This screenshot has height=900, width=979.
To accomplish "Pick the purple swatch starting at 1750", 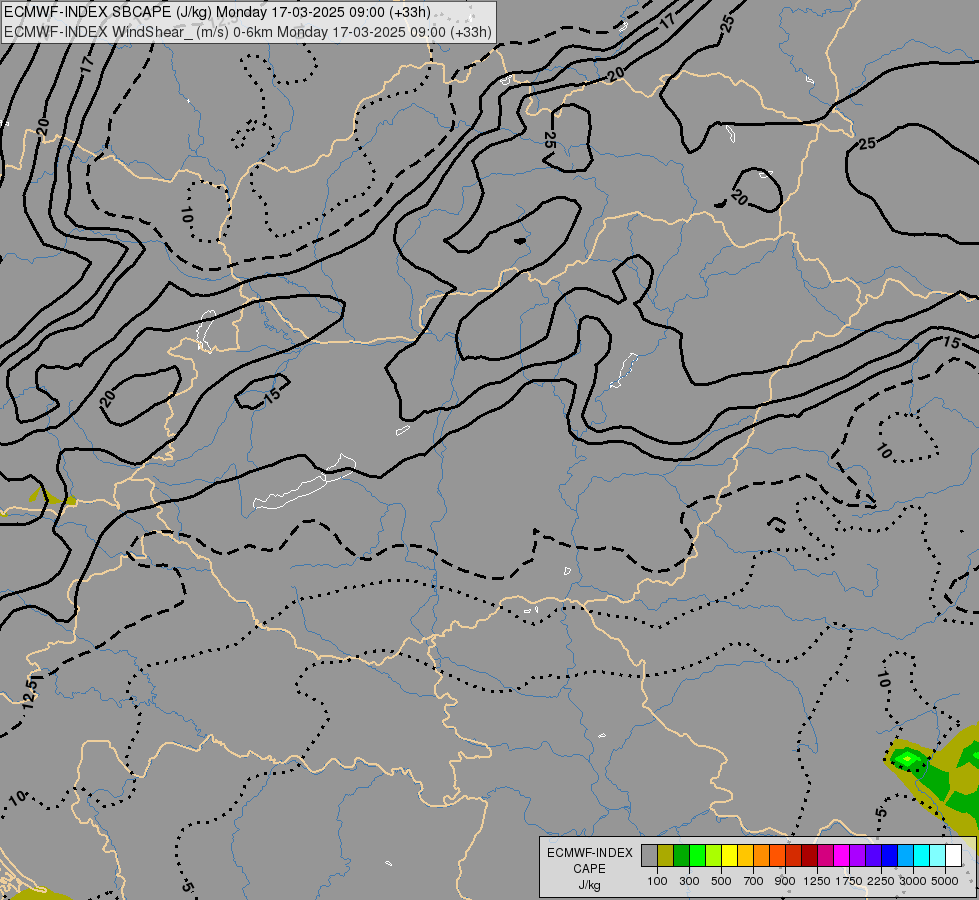I will [857, 855].
